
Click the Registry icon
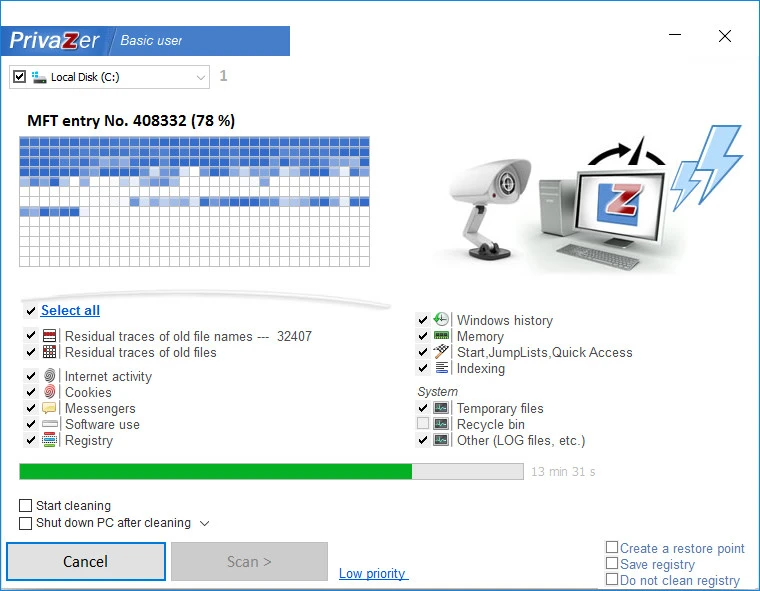coord(50,440)
